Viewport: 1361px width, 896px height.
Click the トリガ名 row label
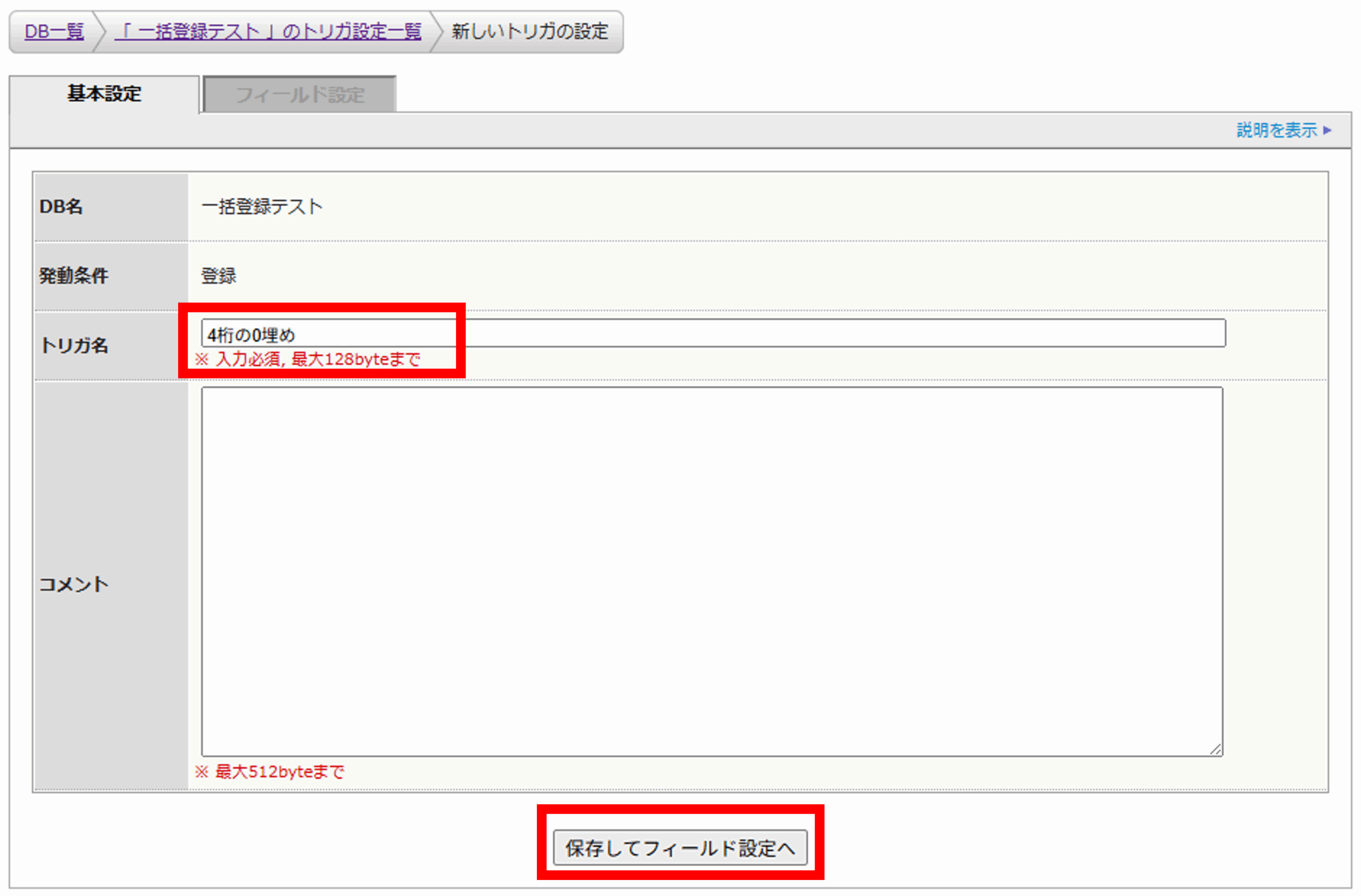pyautogui.click(x=74, y=345)
